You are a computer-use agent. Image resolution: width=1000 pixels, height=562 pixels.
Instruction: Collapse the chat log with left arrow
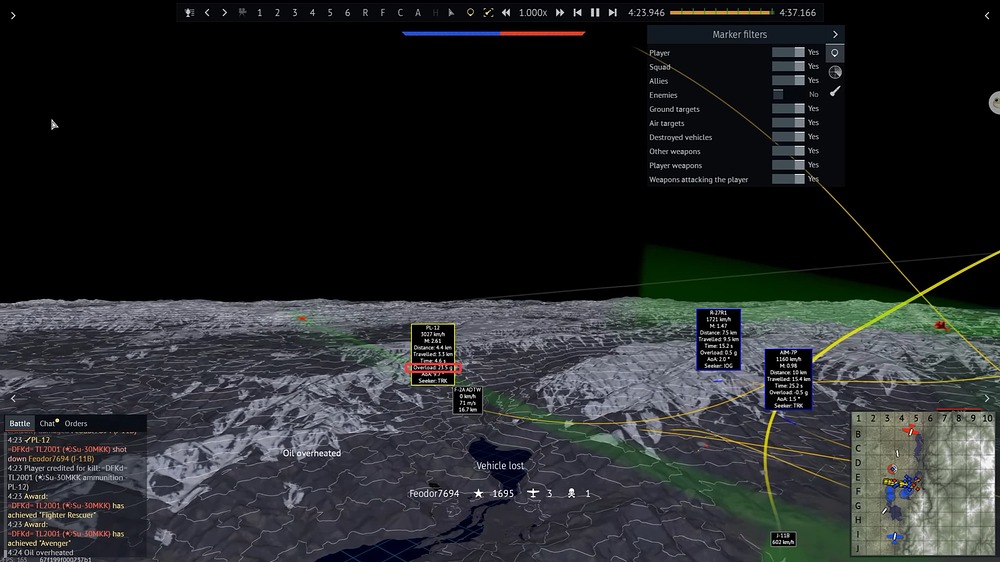[13, 399]
